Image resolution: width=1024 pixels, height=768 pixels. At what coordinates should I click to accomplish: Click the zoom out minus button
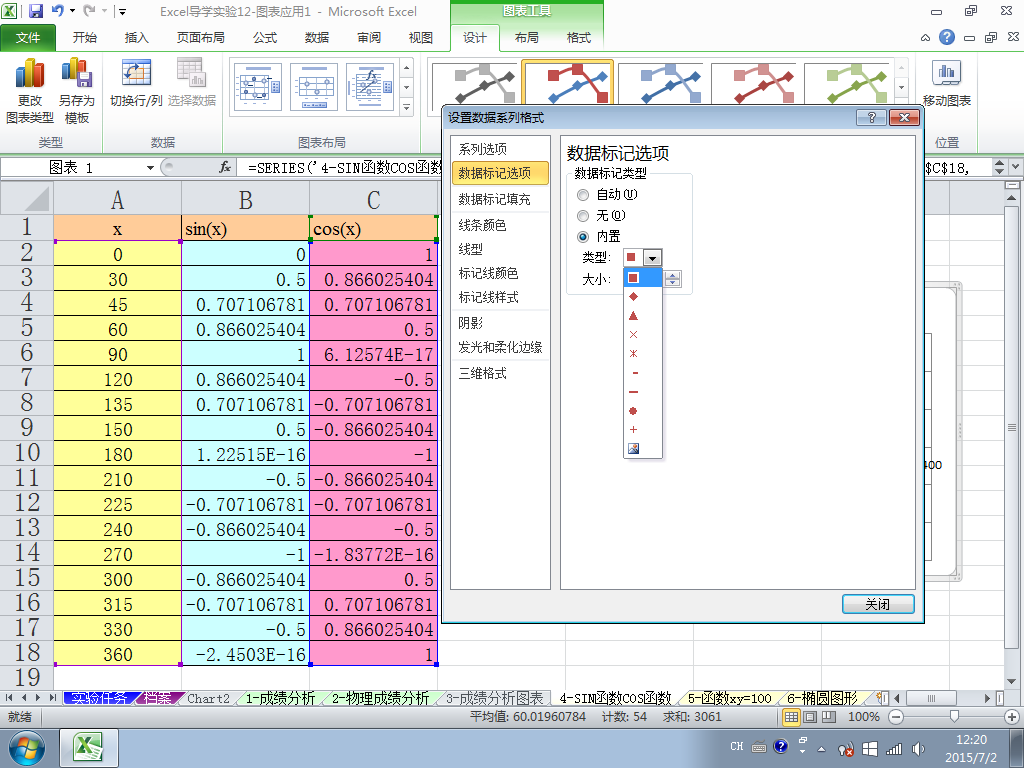click(896, 717)
